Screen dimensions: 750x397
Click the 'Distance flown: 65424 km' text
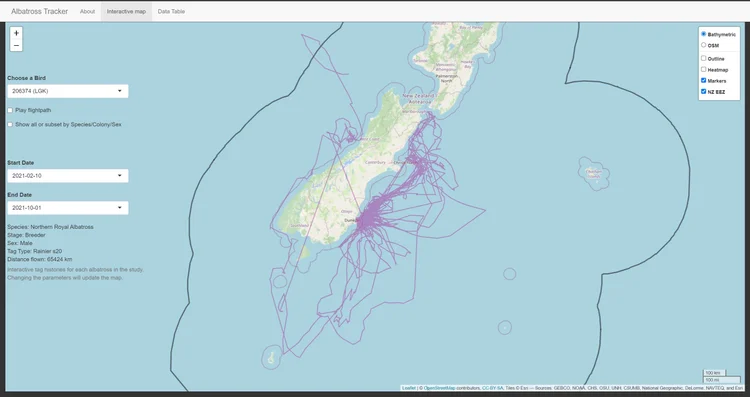(x=40, y=259)
